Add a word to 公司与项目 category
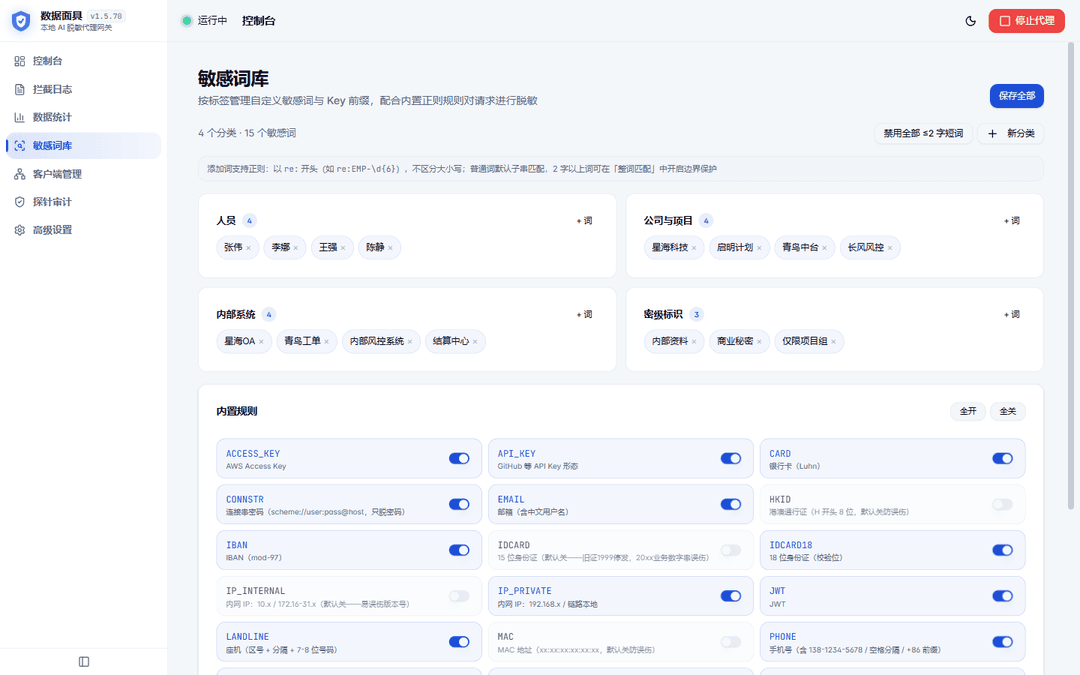Image resolution: width=1080 pixels, height=675 pixels. pos(1012,221)
